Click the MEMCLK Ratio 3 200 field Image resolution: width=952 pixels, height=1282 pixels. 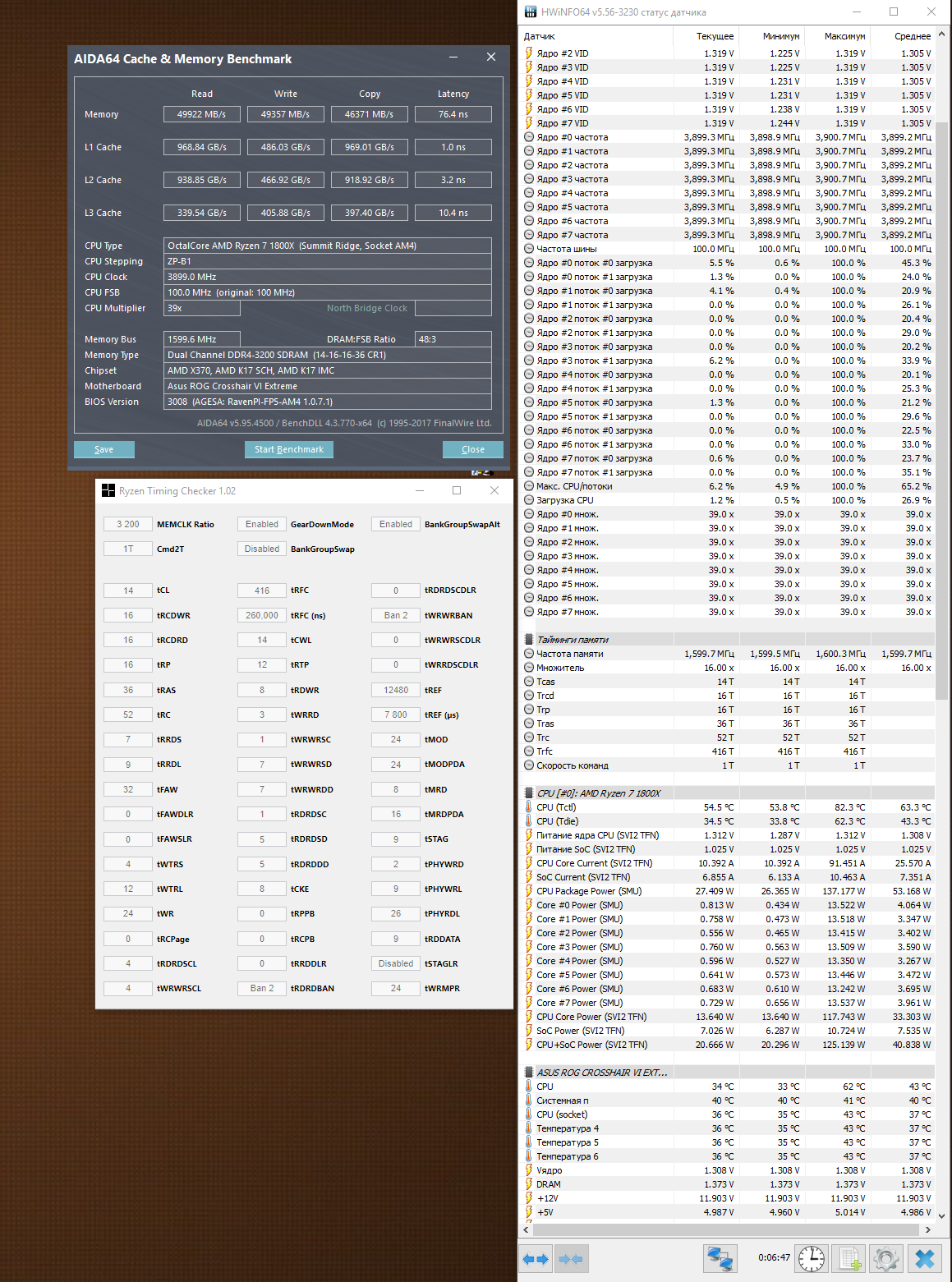click(128, 524)
